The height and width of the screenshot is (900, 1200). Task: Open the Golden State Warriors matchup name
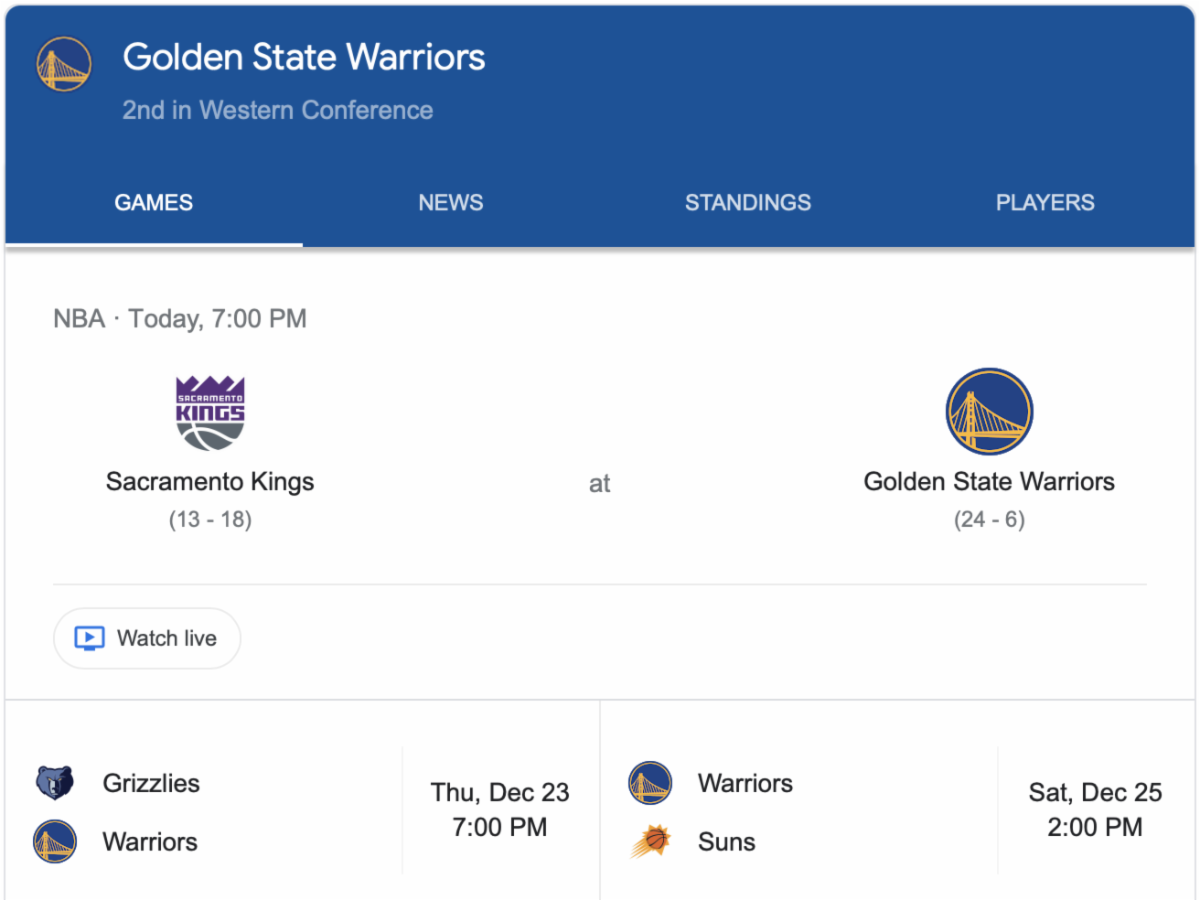click(989, 482)
